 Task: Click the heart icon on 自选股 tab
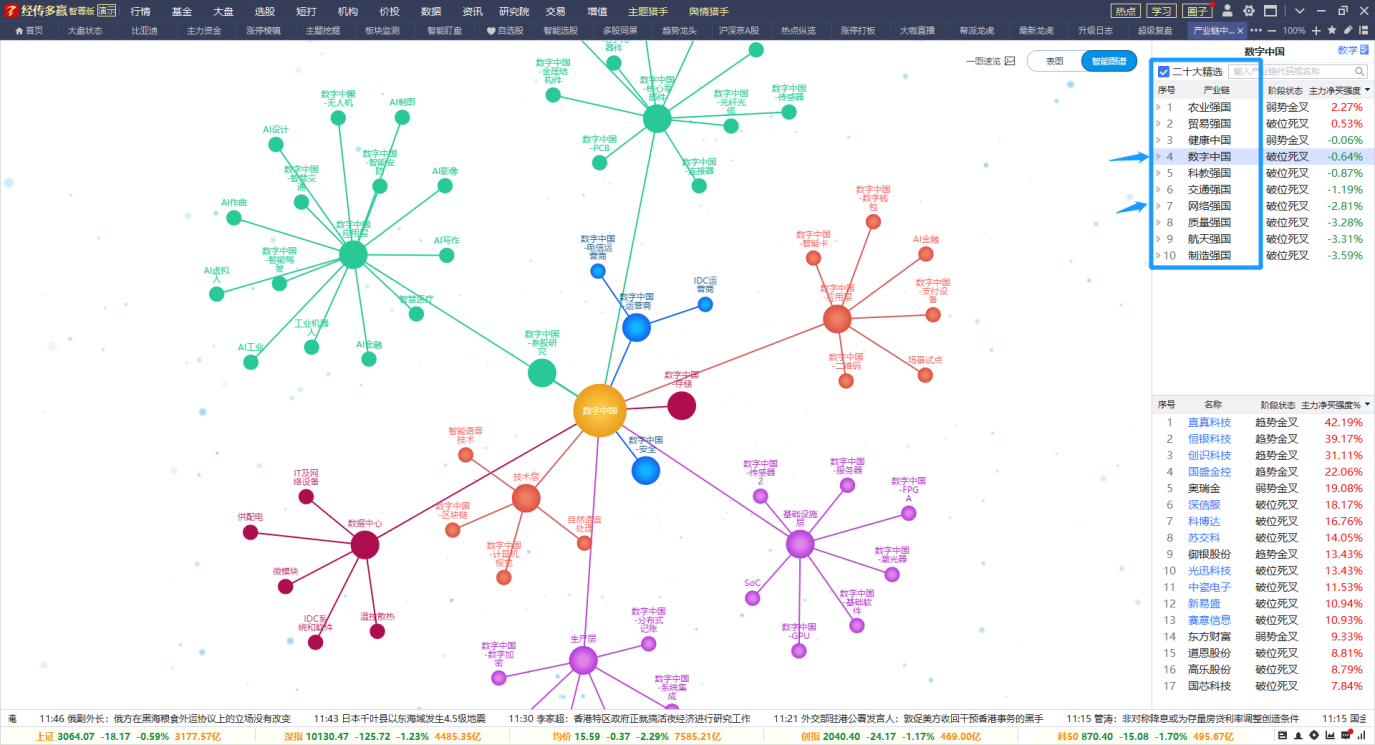coord(491,31)
